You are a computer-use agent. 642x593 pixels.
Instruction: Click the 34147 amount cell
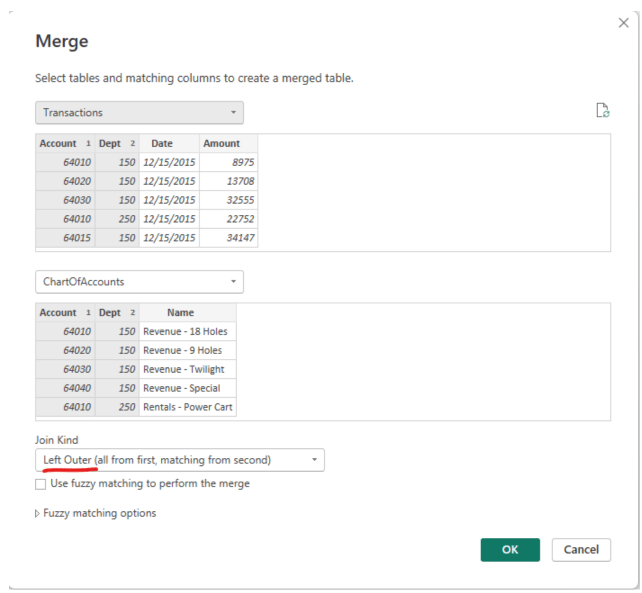228,238
